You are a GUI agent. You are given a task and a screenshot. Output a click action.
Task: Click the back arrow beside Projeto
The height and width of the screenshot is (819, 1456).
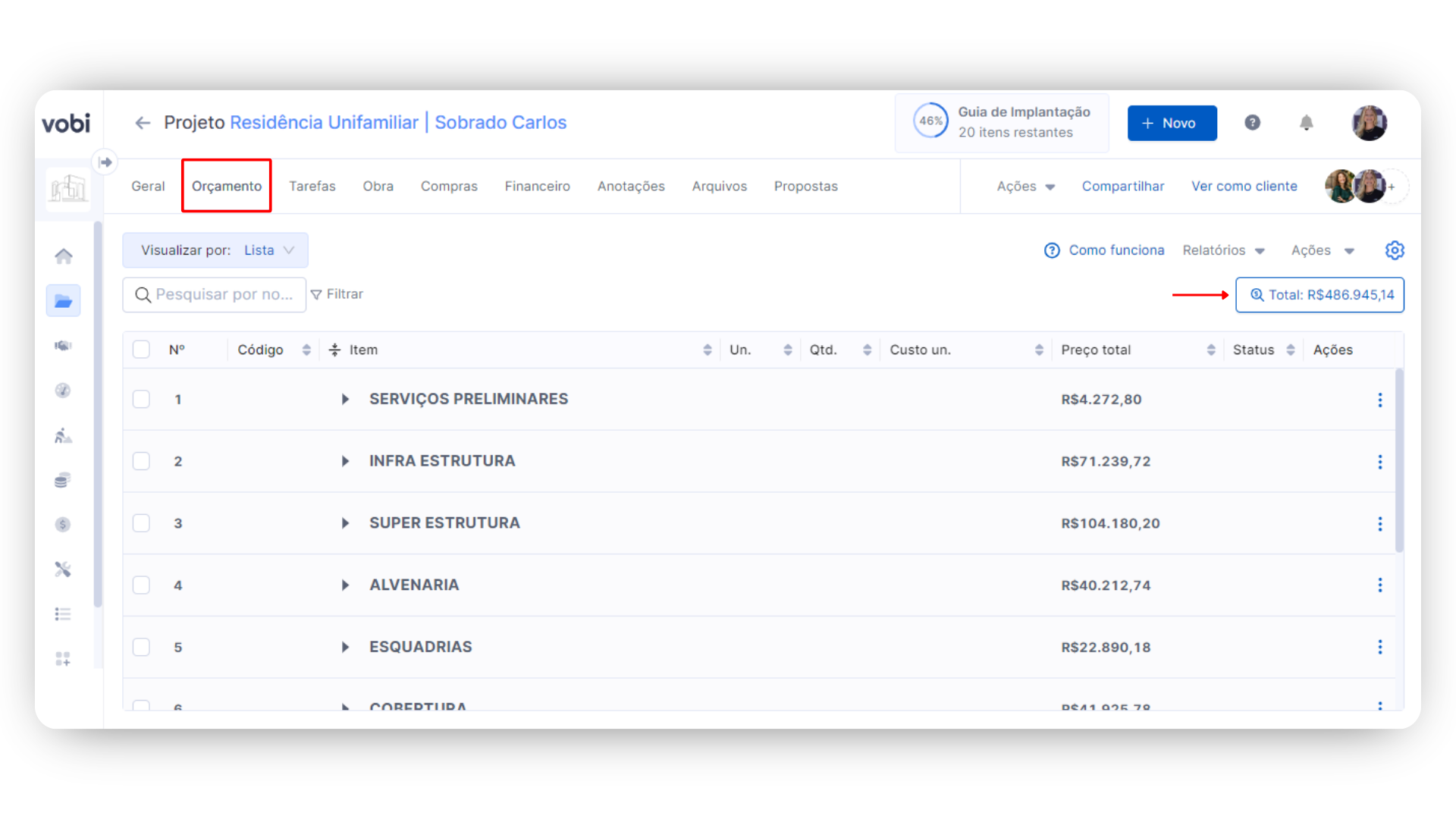143,123
